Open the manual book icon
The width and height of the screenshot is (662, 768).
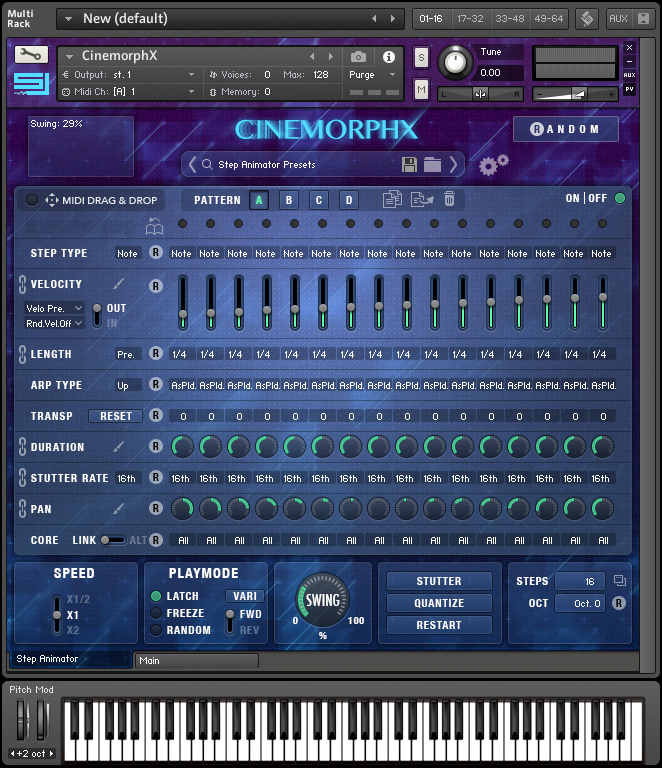click(155, 226)
